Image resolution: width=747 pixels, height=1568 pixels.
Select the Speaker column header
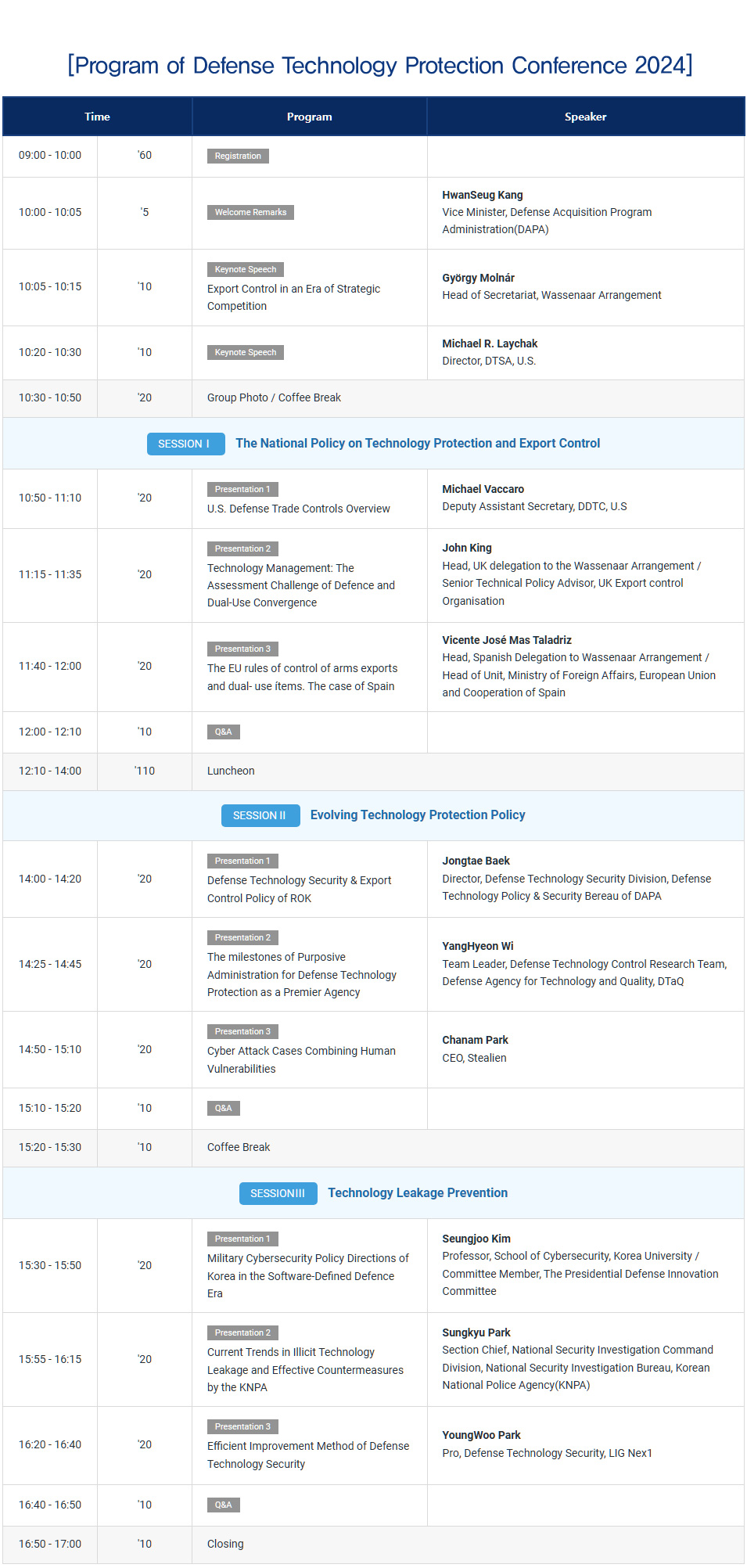(585, 117)
